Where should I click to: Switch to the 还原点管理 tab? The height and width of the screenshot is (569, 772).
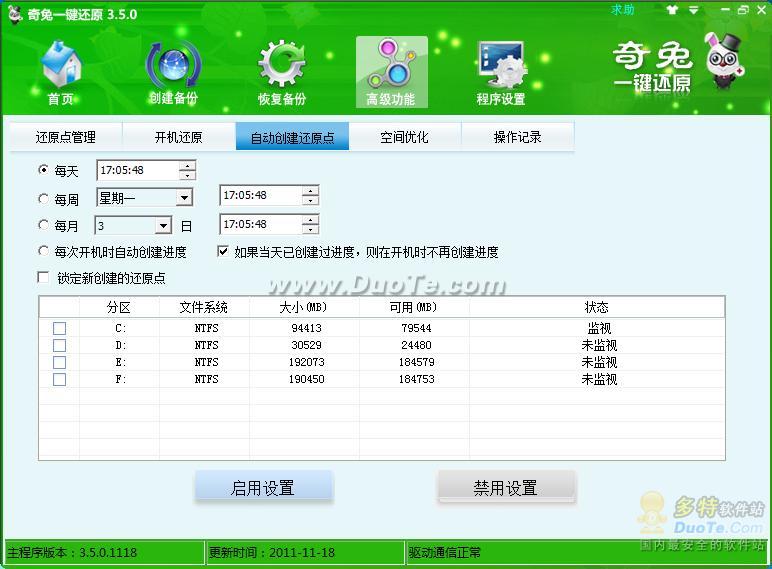click(x=66, y=136)
